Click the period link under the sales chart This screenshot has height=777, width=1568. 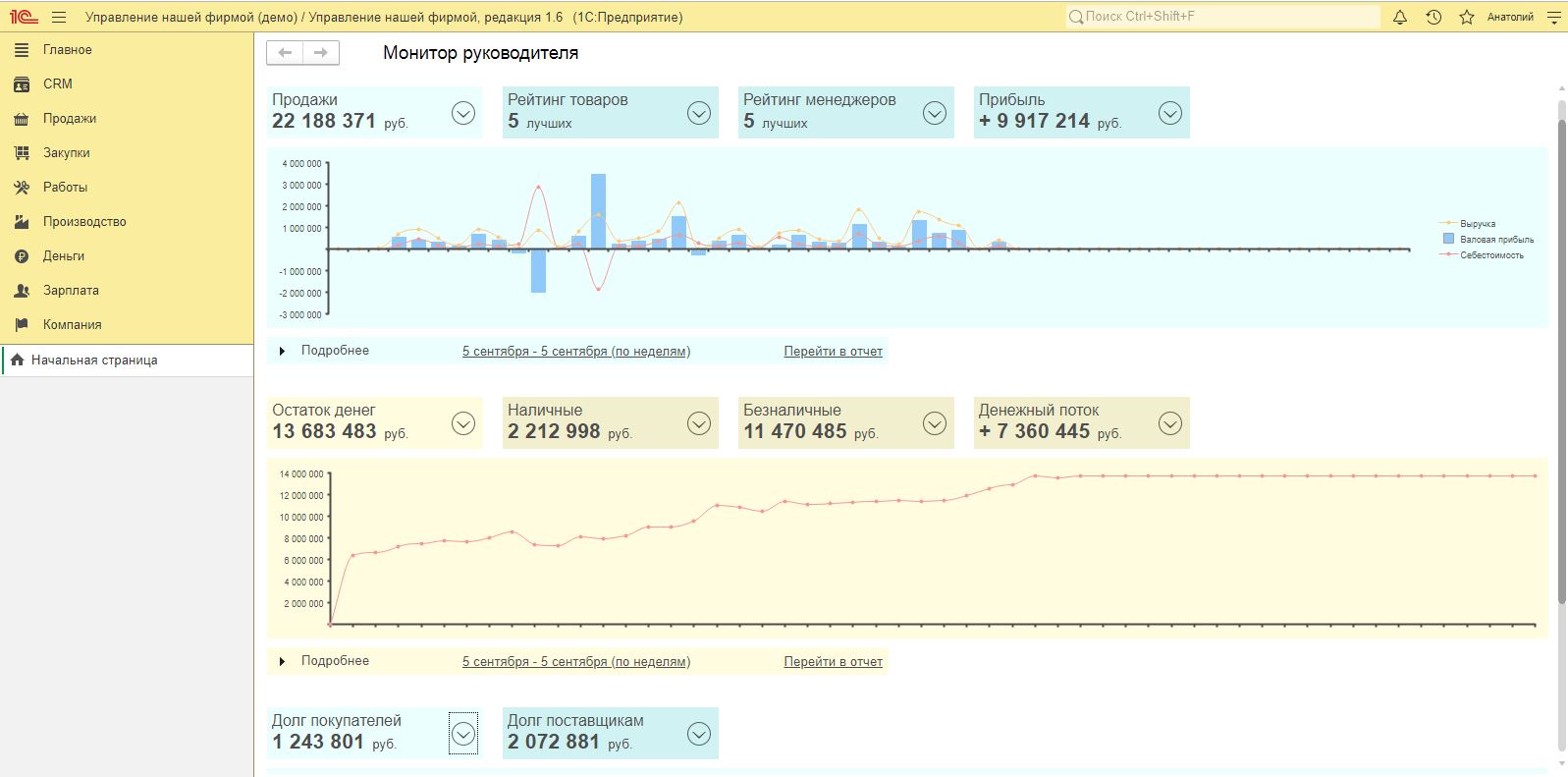pos(576,352)
